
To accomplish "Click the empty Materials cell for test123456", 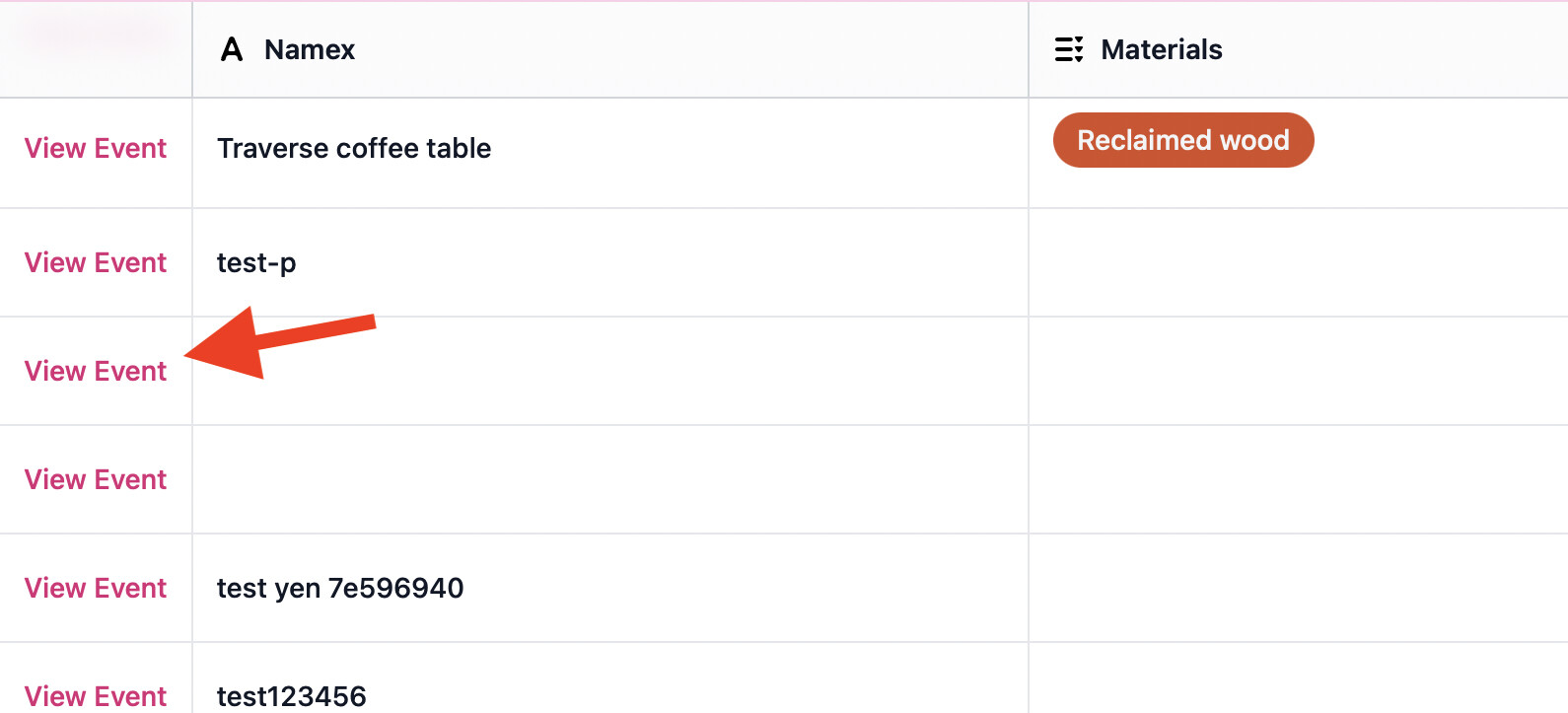I will [x=1299, y=678].
